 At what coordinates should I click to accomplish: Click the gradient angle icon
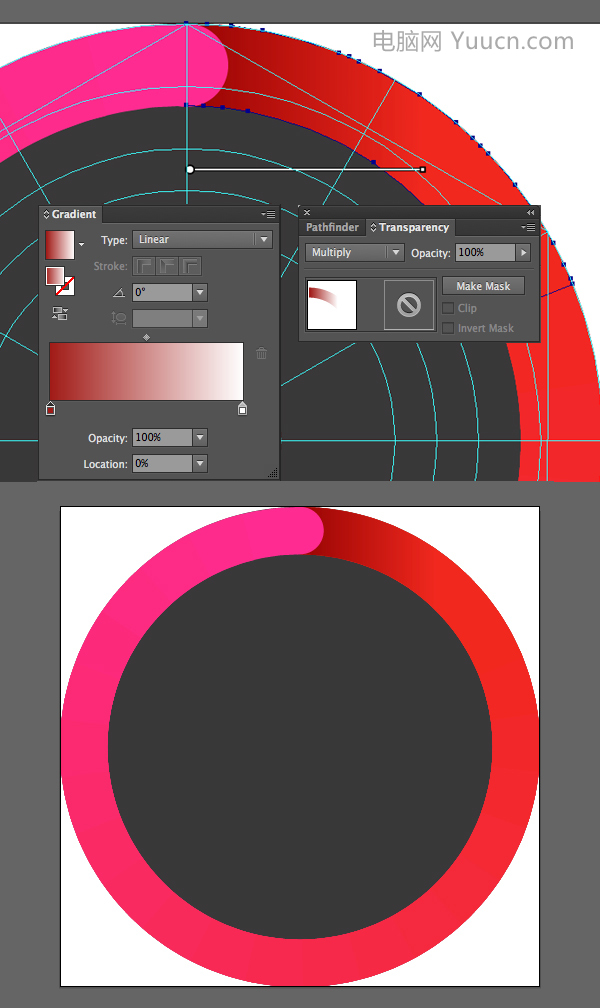(119, 292)
